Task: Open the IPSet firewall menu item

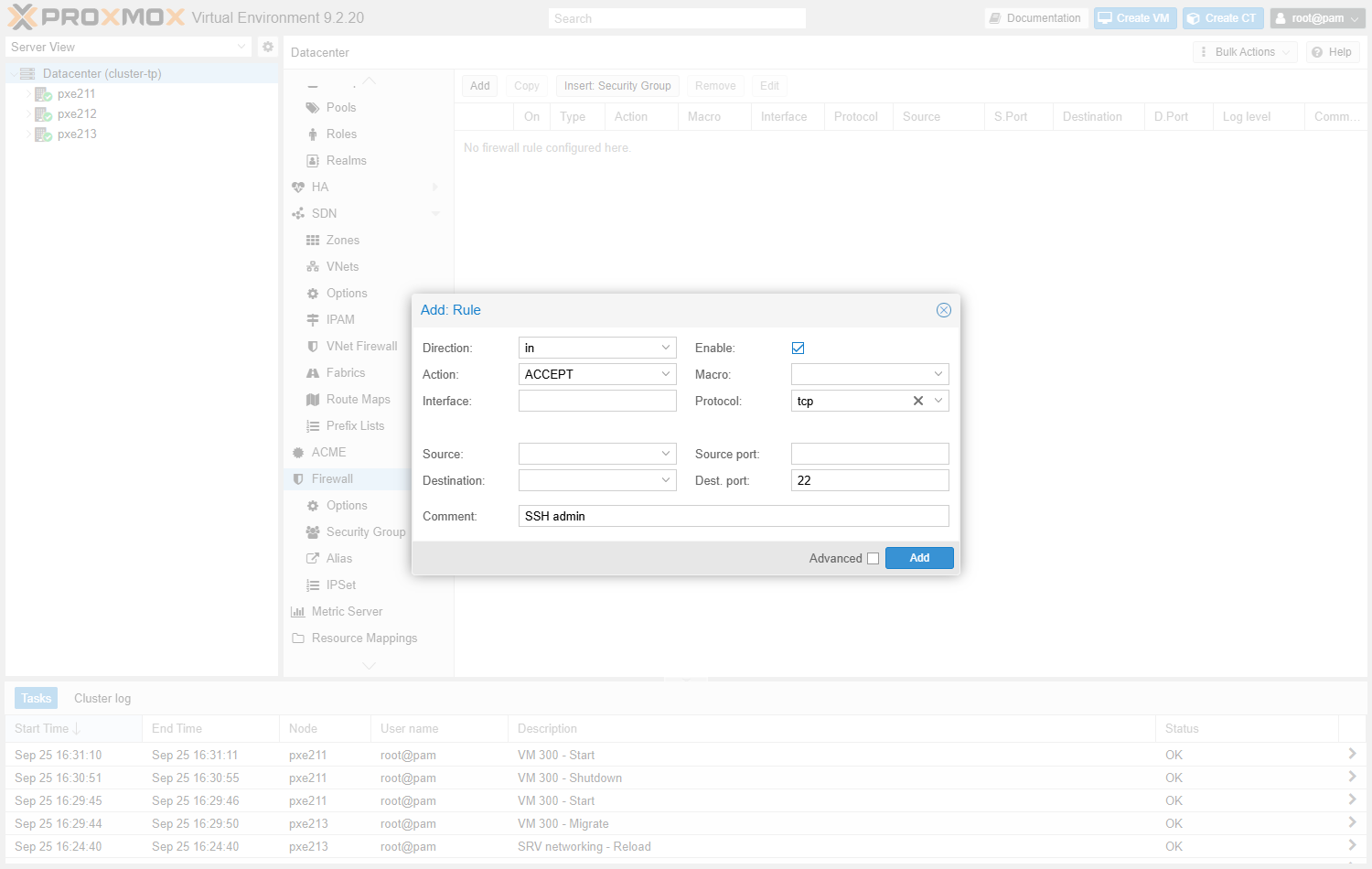Action: [341, 585]
